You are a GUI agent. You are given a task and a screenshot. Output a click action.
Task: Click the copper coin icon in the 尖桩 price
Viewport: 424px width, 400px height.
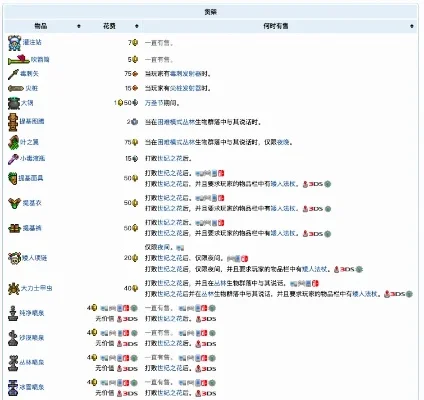135,88
